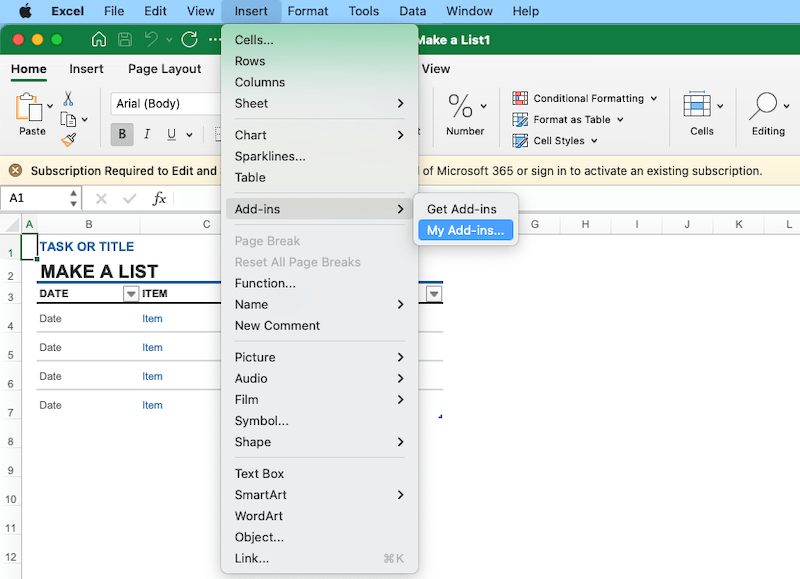Open the Undo history dropdown arrow

point(169,39)
